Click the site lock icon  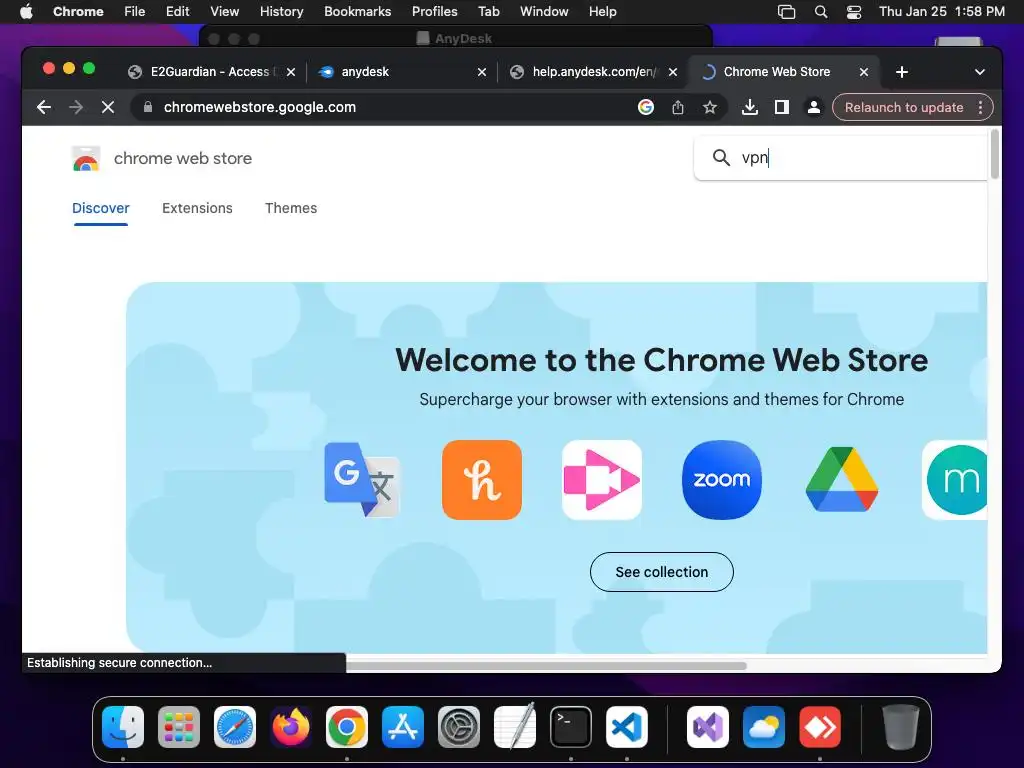coord(148,107)
